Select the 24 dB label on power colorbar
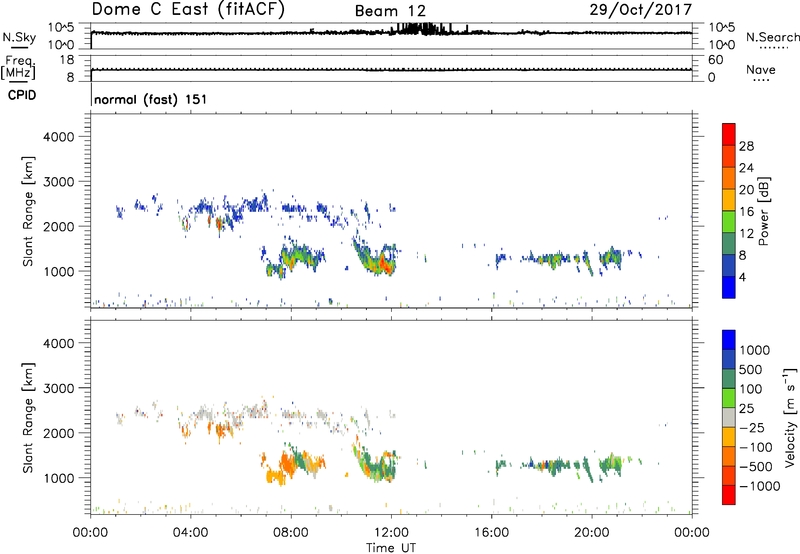Image resolution: width=800 pixels, height=554 pixels. [746, 168]
